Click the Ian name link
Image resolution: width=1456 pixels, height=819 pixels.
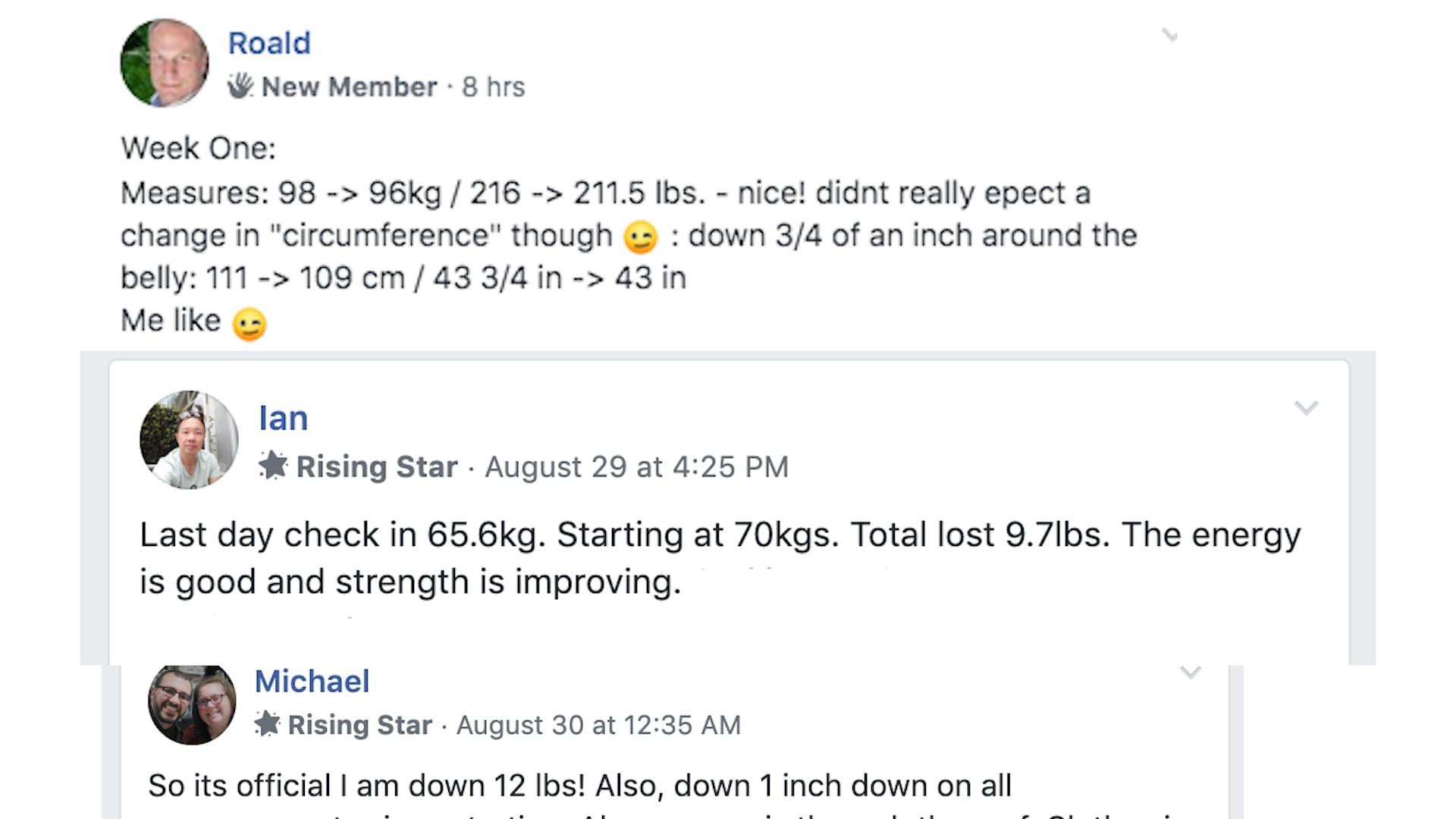pos(284,418)
